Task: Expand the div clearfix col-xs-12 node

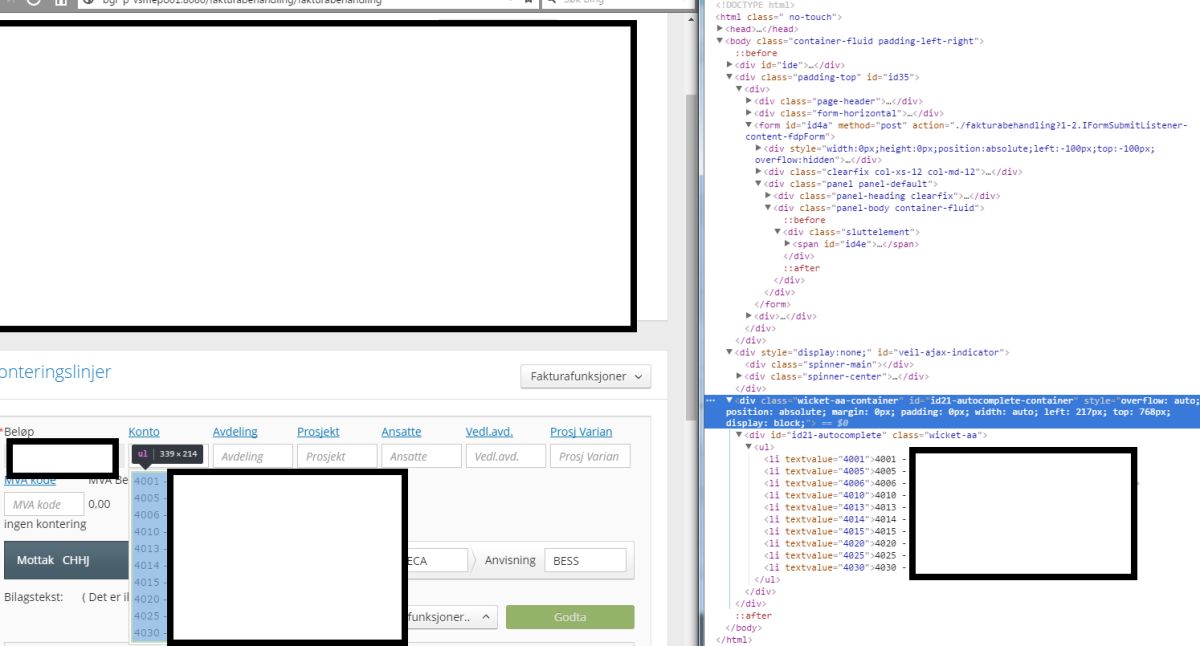Action: tap(759, 172)
